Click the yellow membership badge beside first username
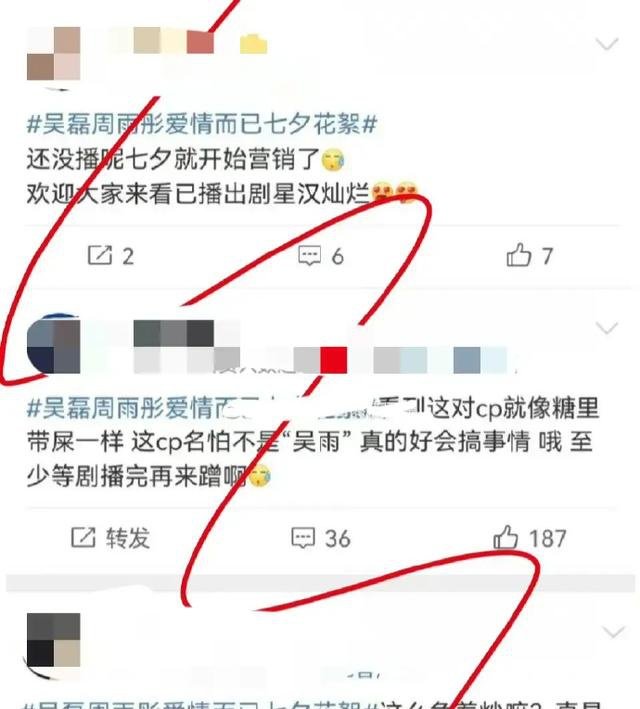The image size is (640, 709). (253, 43)
